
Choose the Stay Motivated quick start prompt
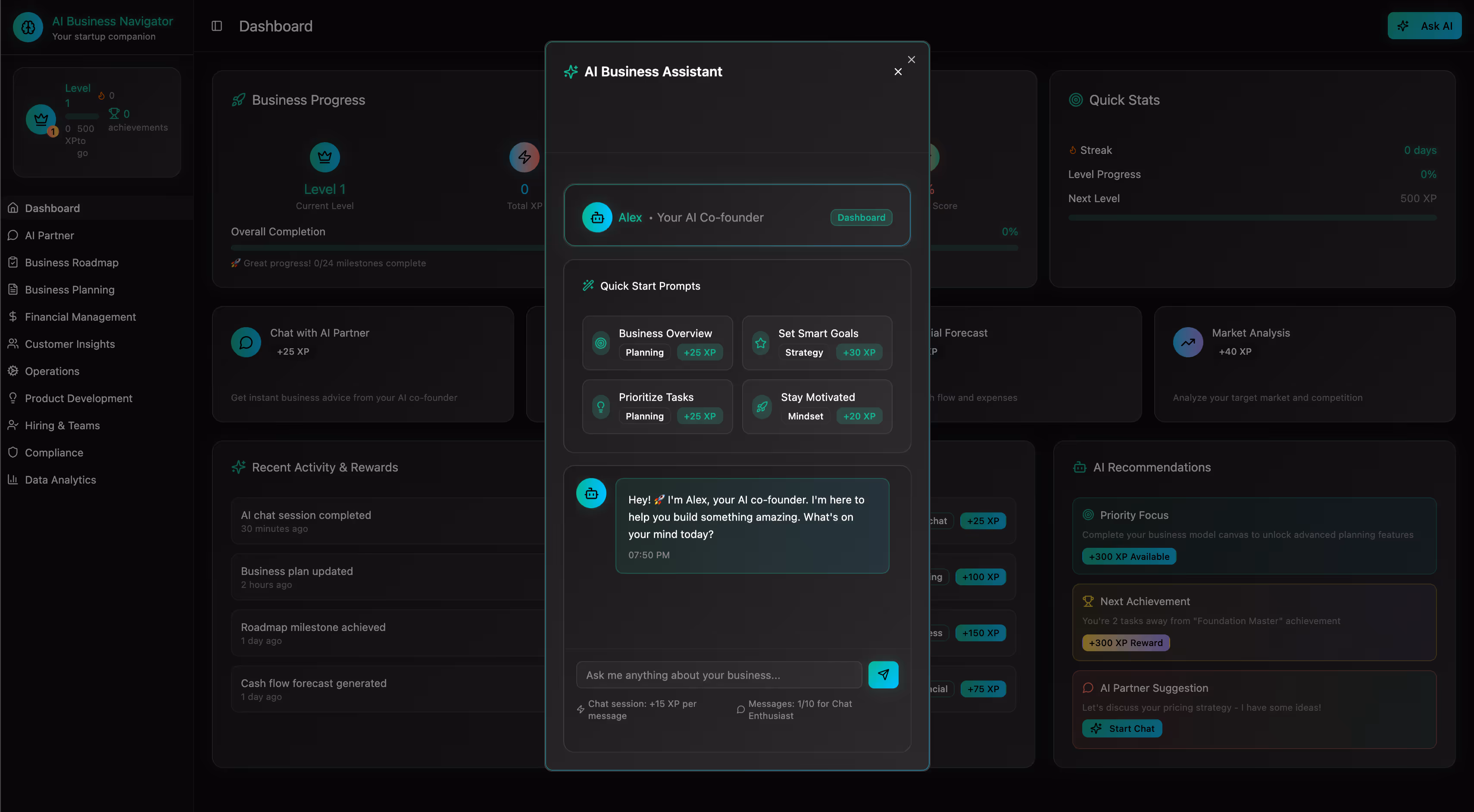pos(817,407)
